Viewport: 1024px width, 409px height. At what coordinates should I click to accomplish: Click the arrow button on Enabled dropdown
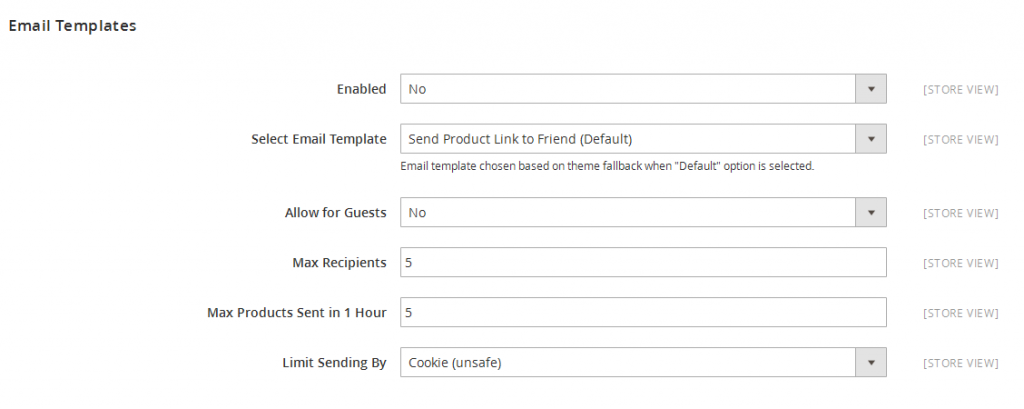coord(871,89)
